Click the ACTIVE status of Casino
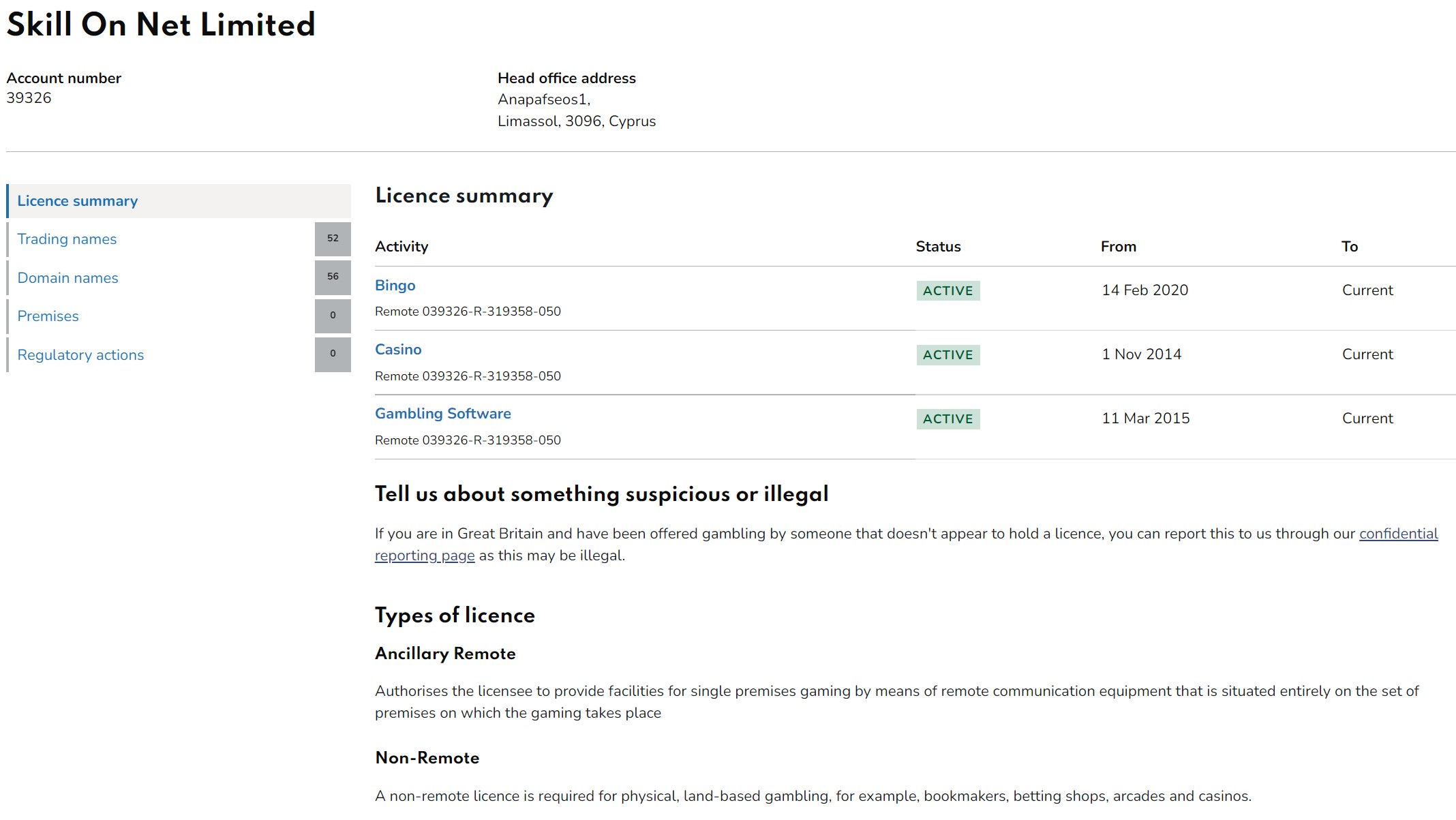Image resolution: width=1456 pixels, height=820 pixels. point(948,355)
